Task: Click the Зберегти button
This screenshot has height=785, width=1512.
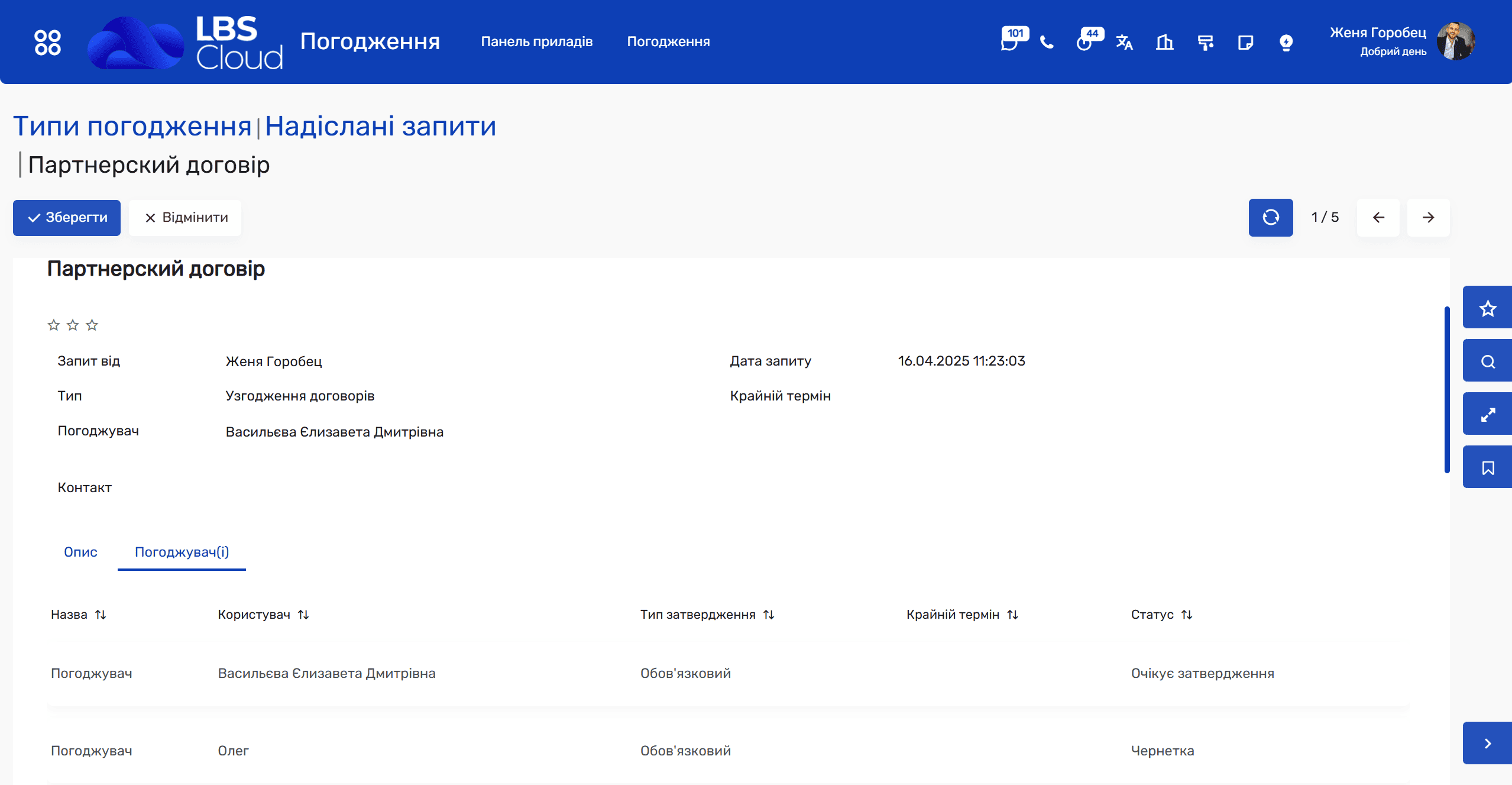Action: coord(67,218)
